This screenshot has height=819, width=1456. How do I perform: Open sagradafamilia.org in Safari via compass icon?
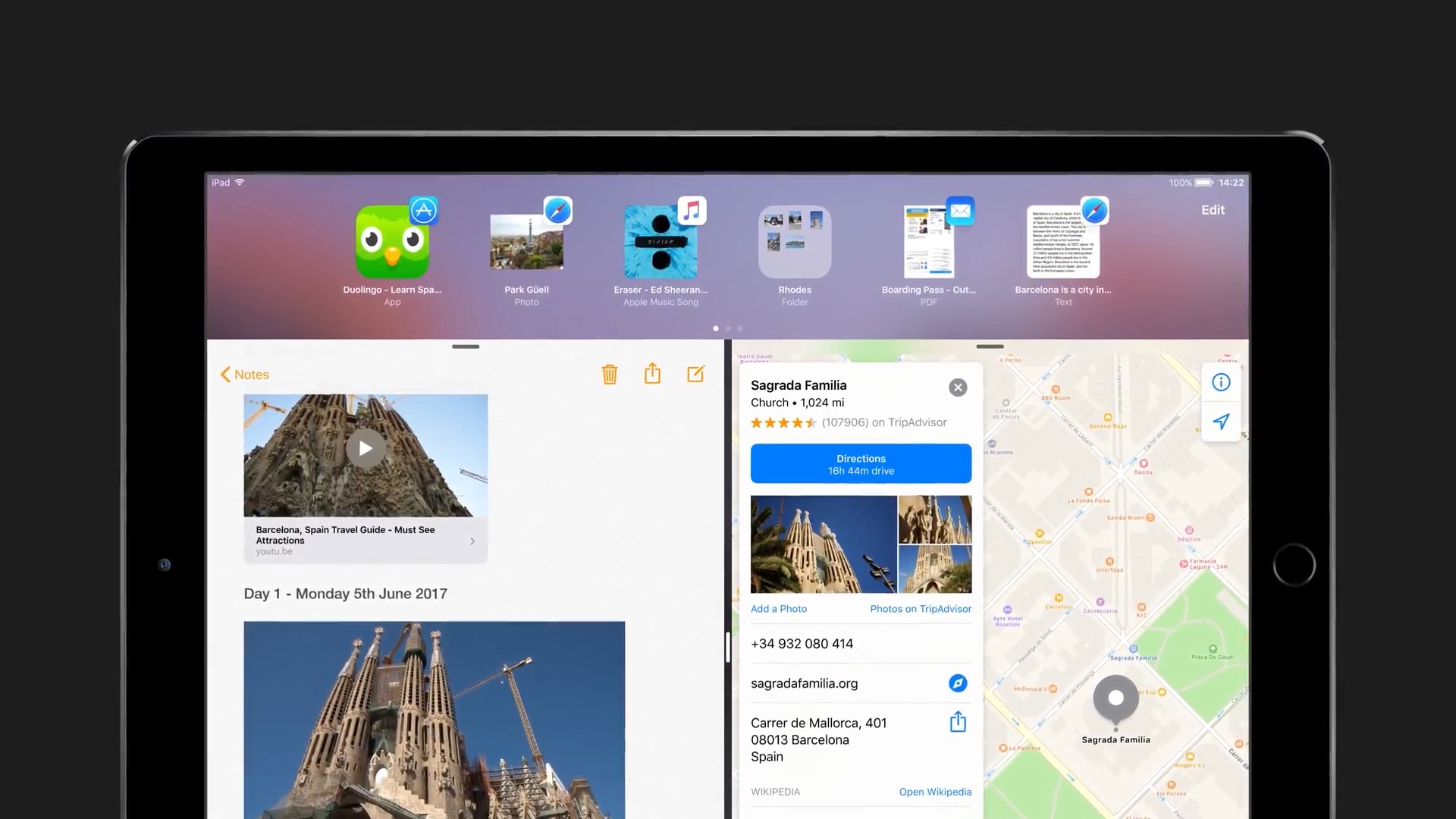958,683
